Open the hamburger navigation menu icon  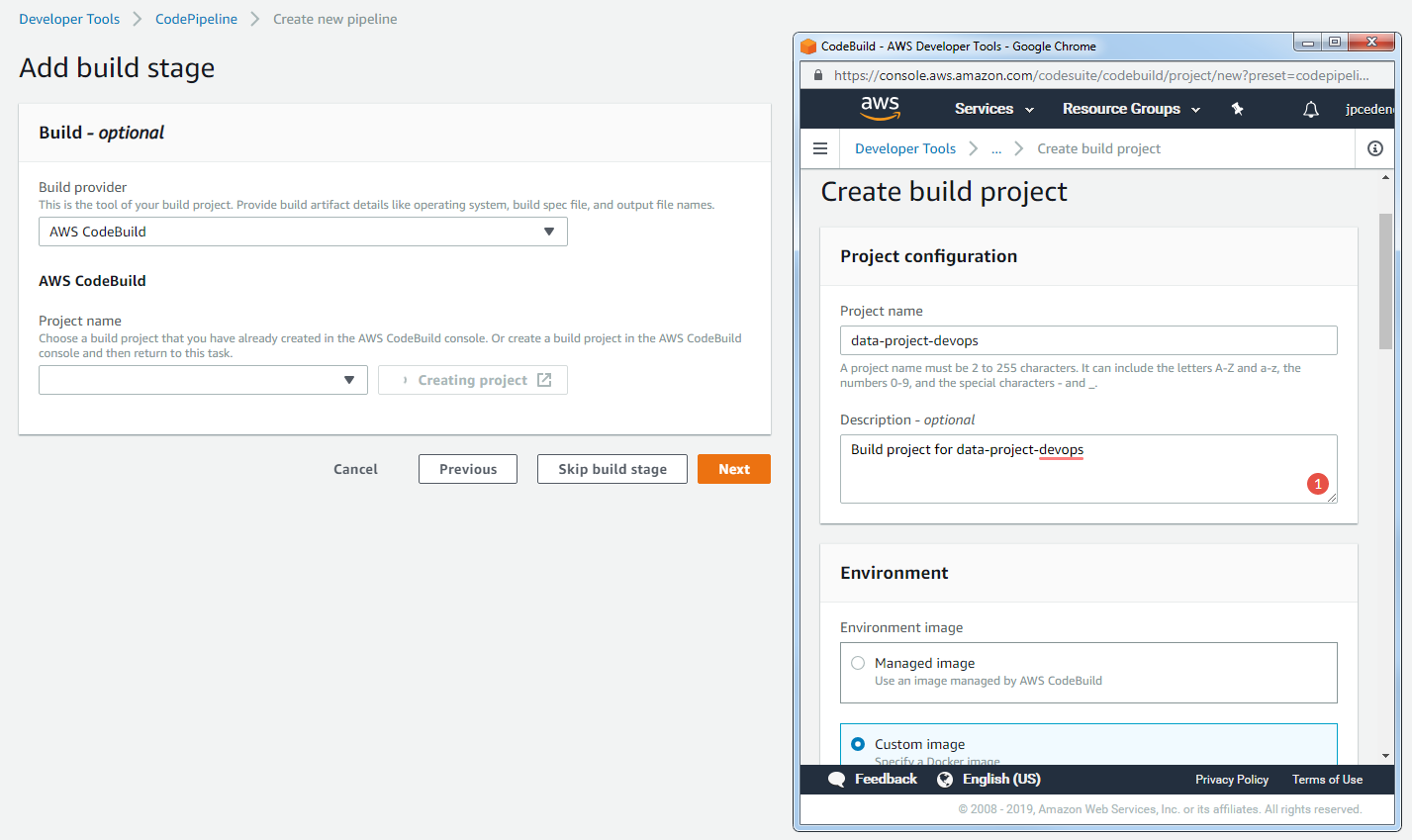tap(820, 148)
